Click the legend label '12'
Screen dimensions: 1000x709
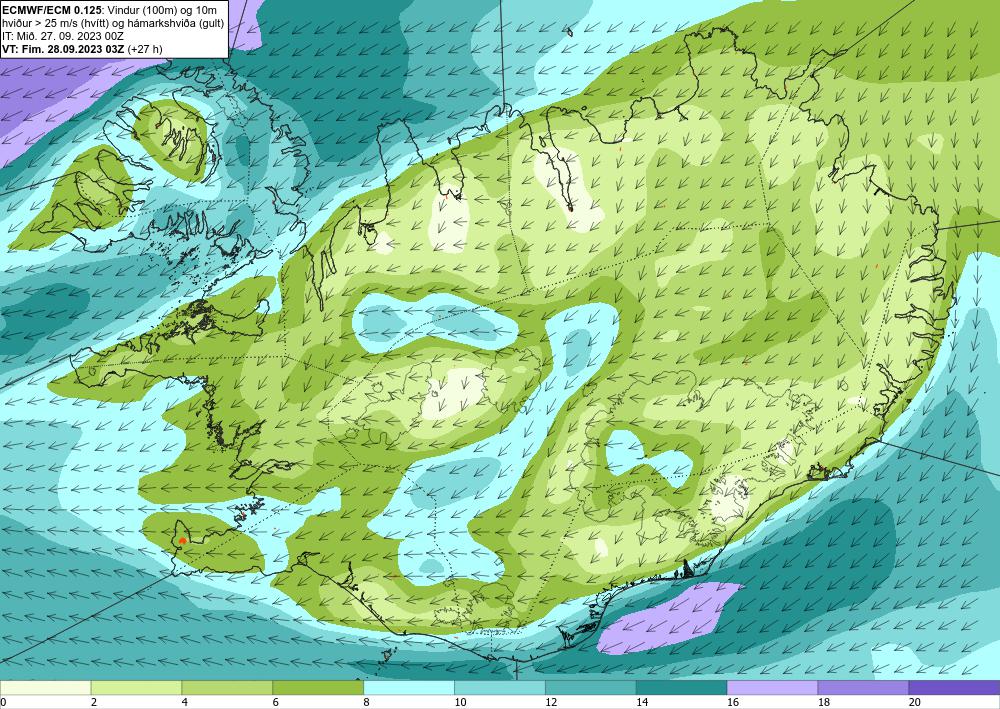click(550, 703)
